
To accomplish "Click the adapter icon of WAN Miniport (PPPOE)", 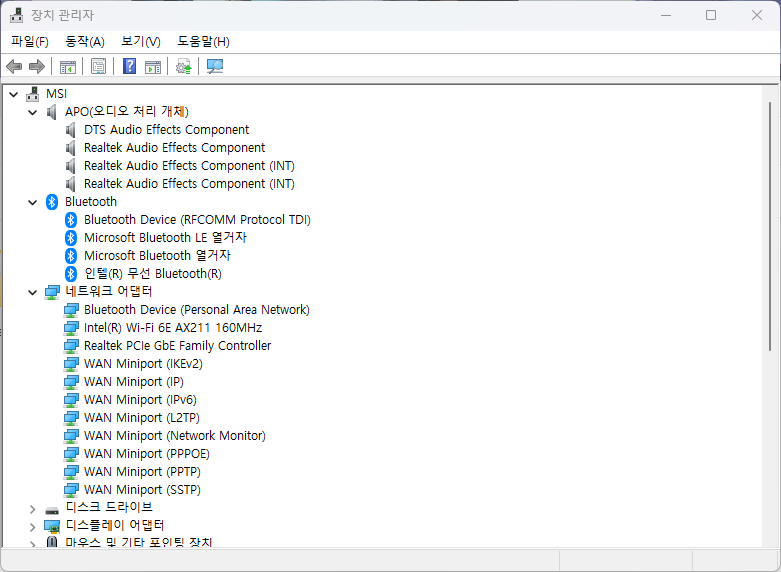I will (x=71, y=454).
